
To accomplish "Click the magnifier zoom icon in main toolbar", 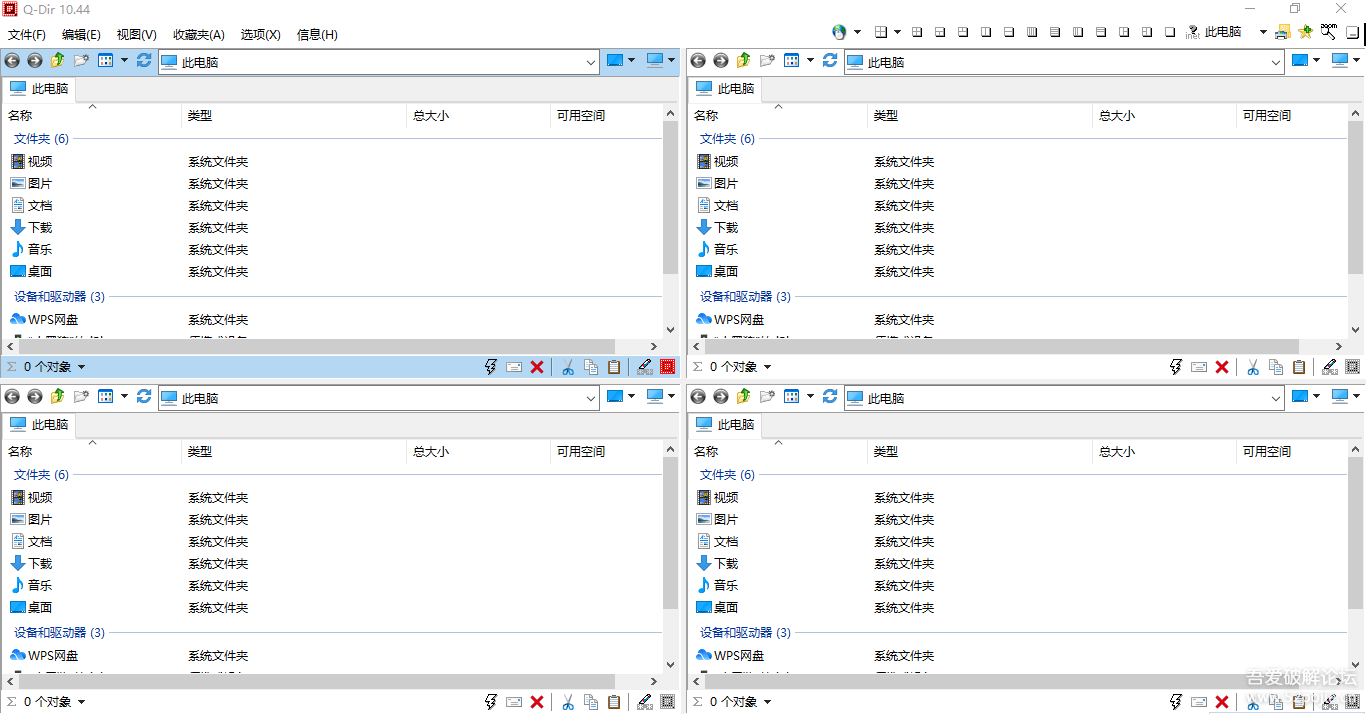I will pos(1328,32).
